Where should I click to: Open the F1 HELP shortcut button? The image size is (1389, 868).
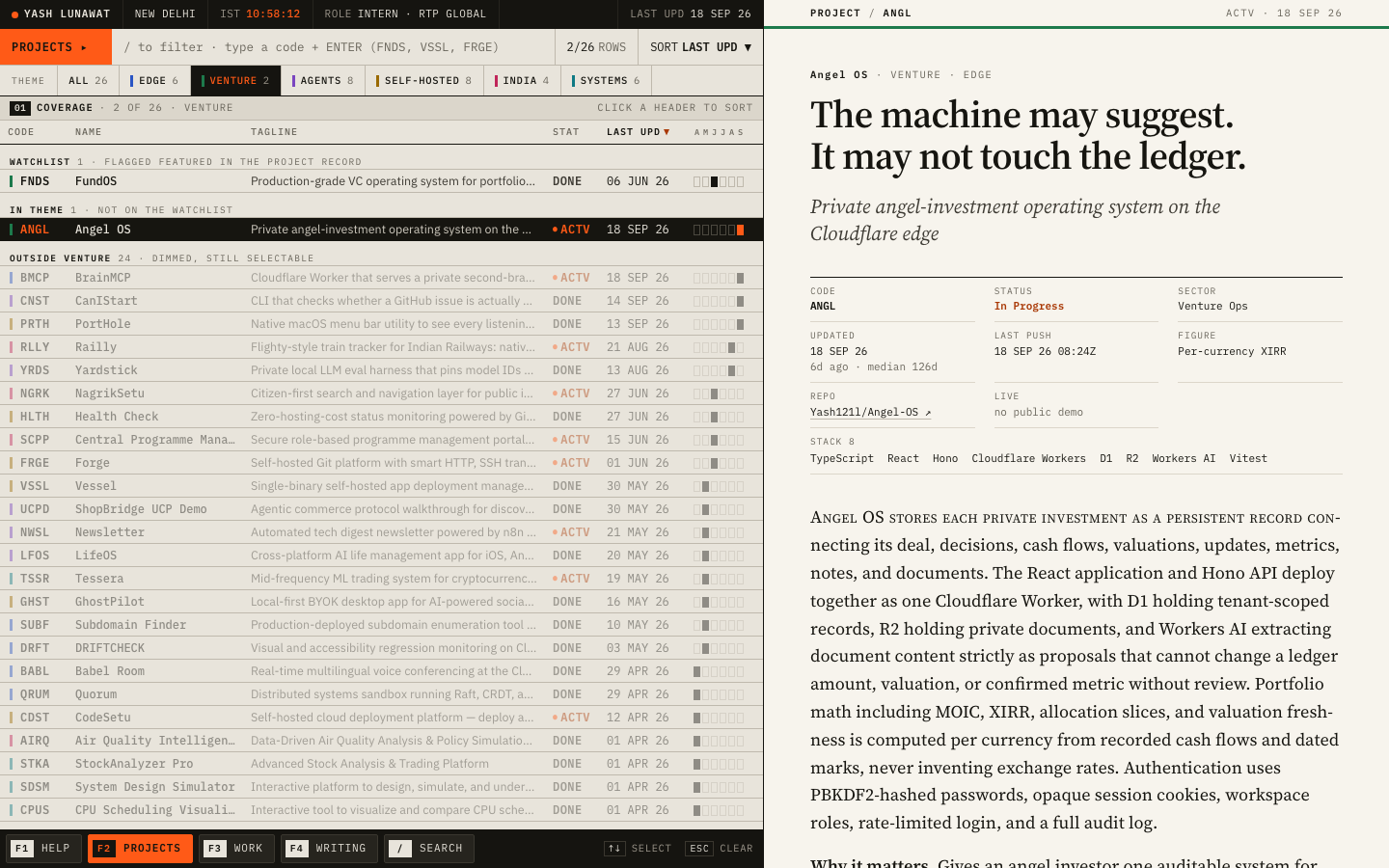coord(43,849)
